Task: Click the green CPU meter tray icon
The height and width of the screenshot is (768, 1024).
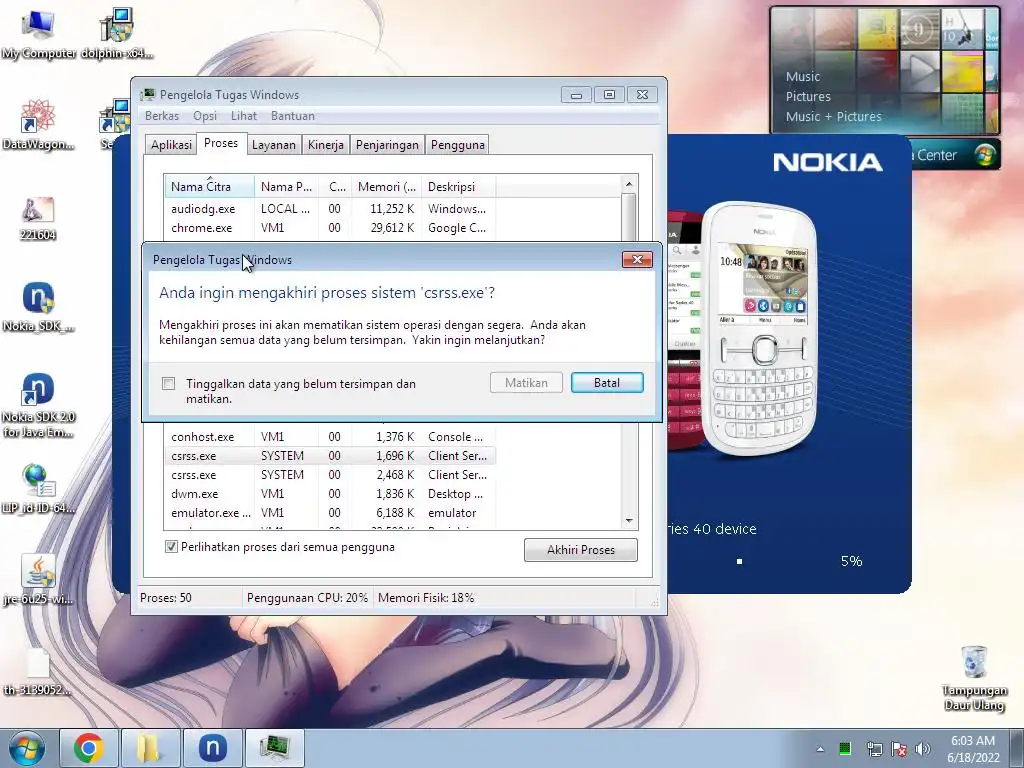Action: click(x=844, y=748)
